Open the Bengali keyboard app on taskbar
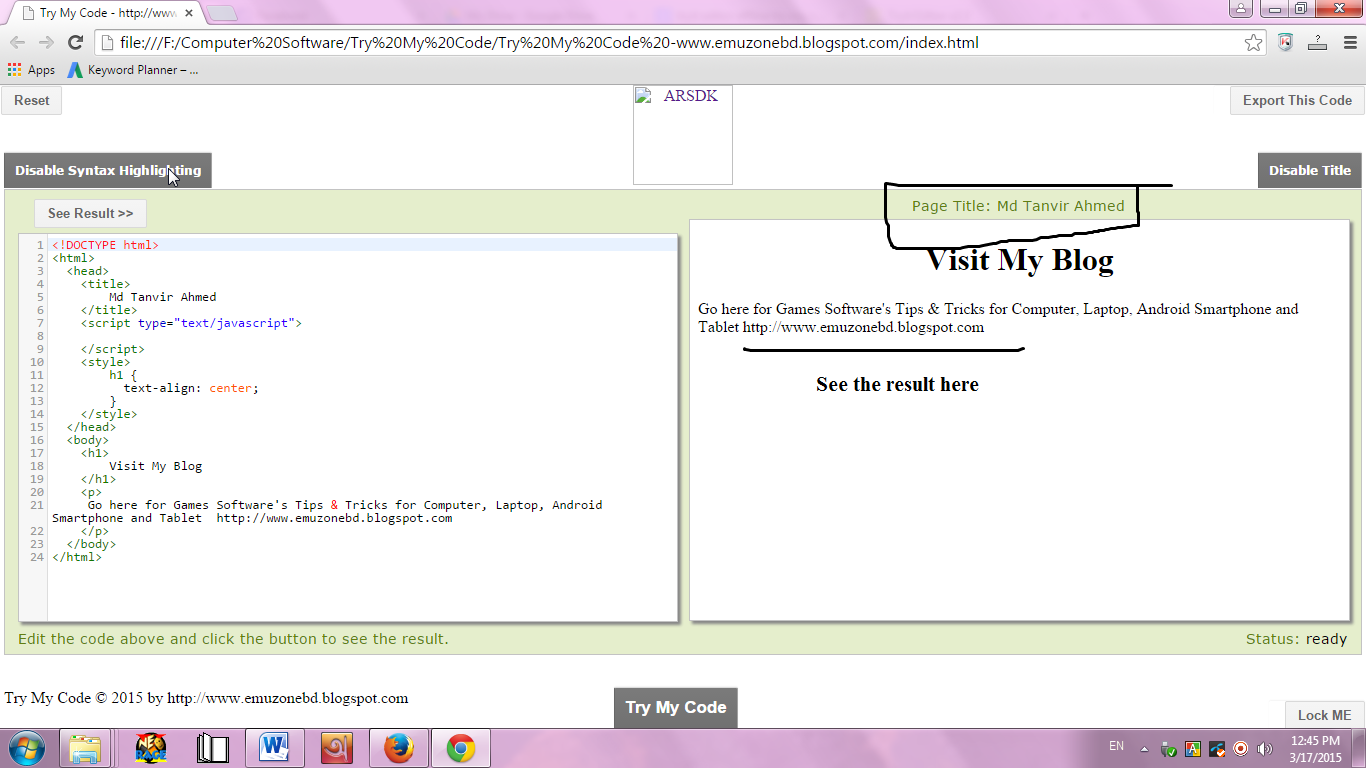Viewport: 1366px width, 768px height. [336, 748]
